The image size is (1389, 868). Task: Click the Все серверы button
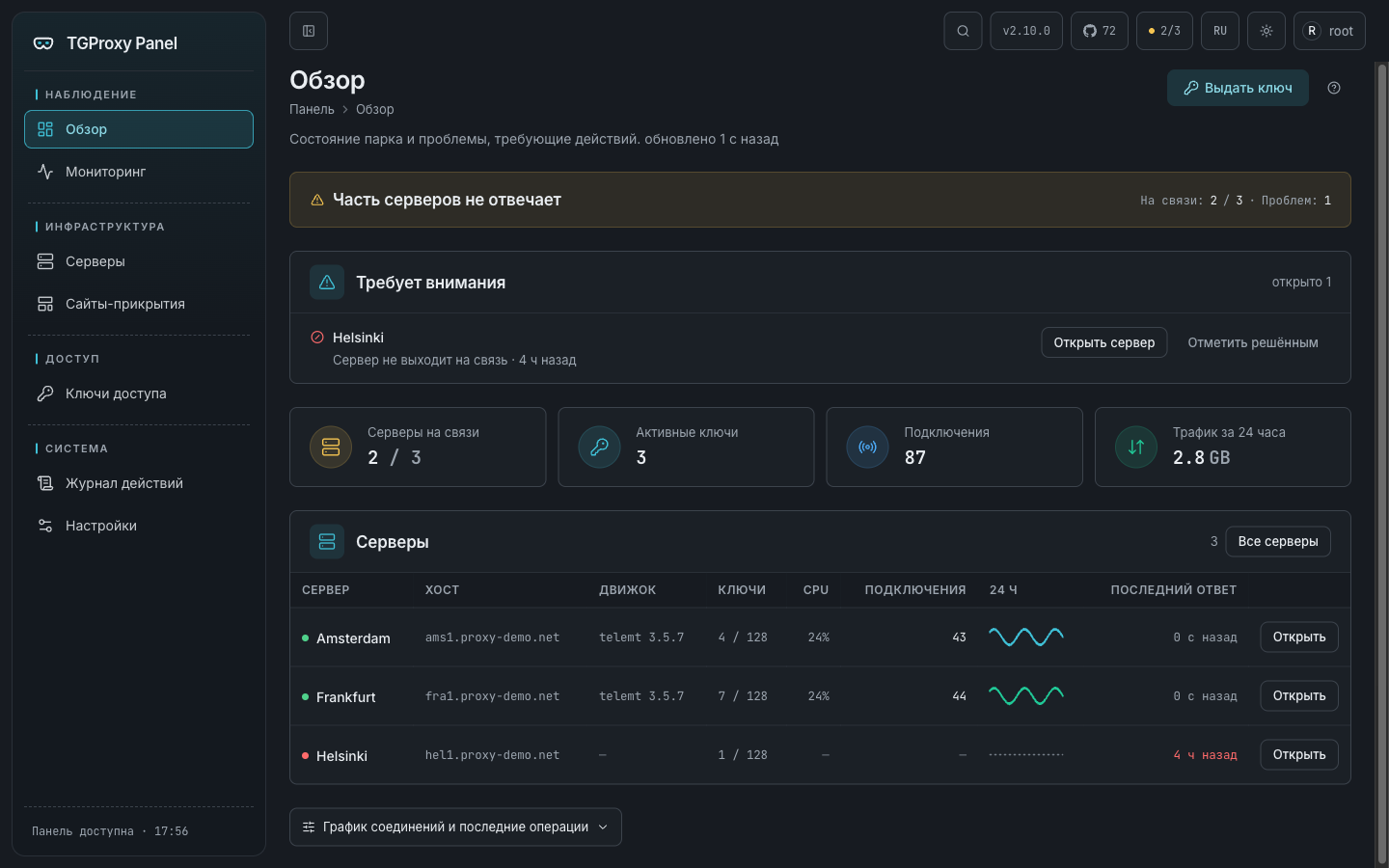pos(1278,542)
